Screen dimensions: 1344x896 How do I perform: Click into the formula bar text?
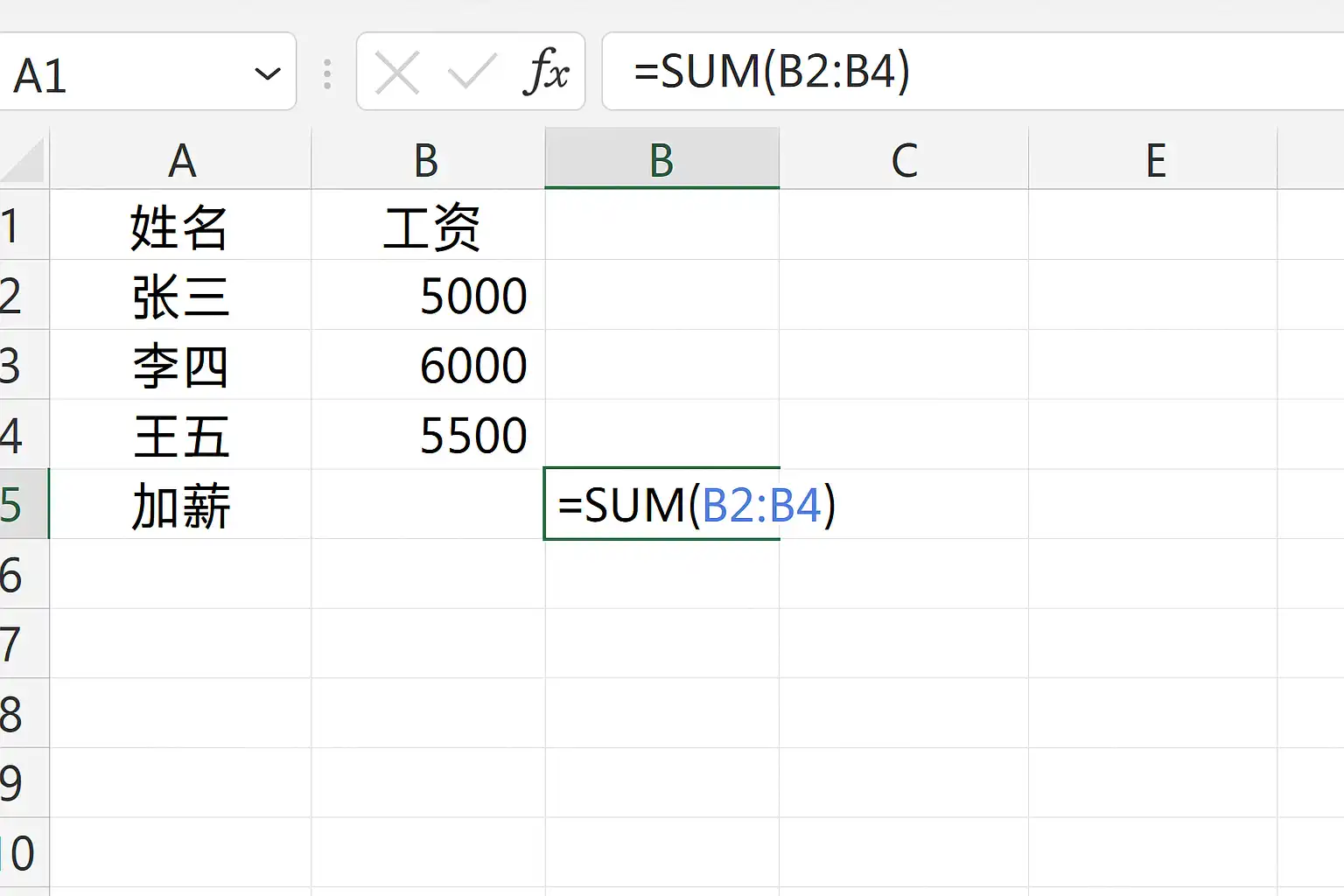(962, 72)
